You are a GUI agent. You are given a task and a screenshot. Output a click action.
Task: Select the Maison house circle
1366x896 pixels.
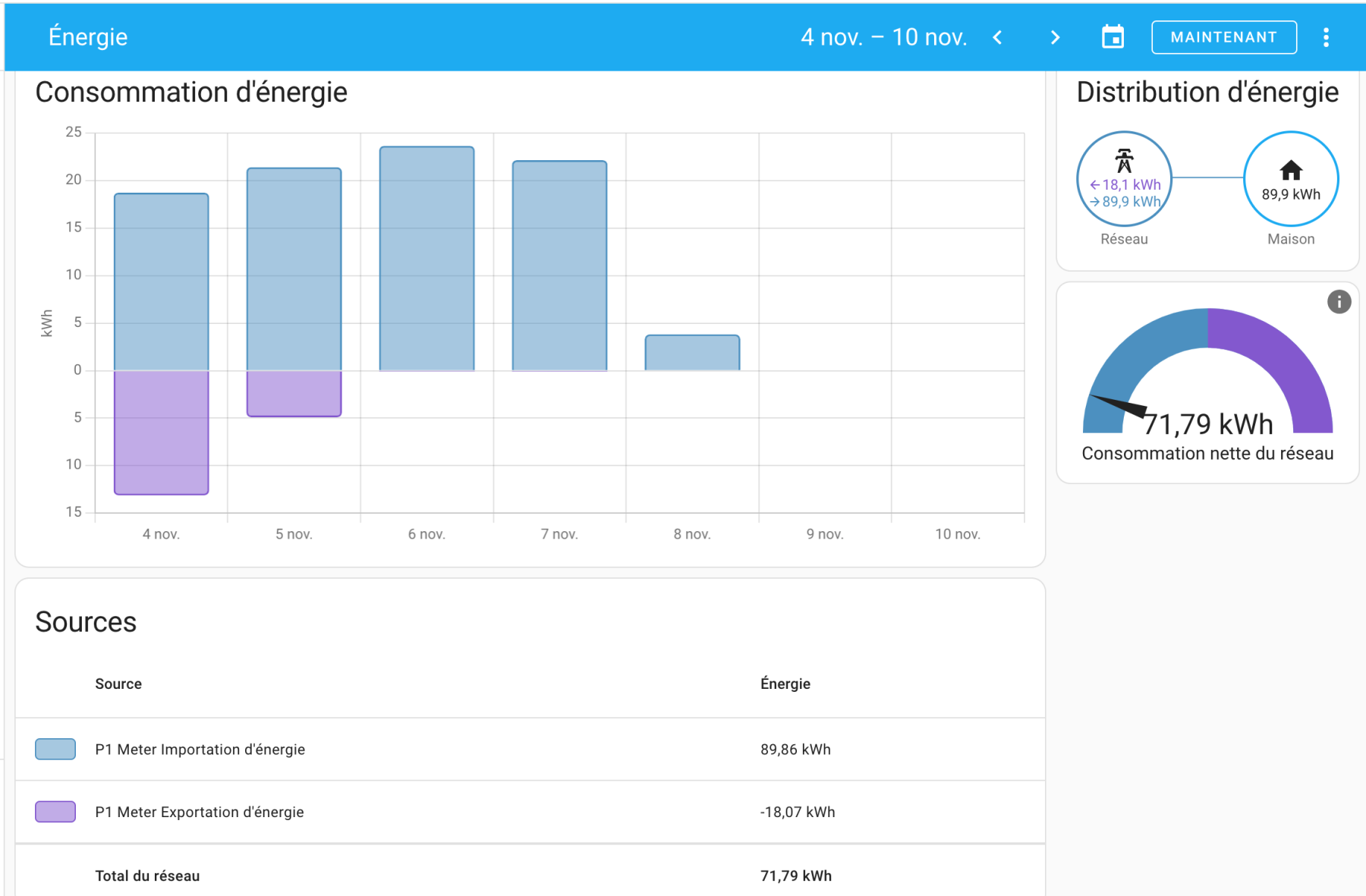[x=1290, y=179]
